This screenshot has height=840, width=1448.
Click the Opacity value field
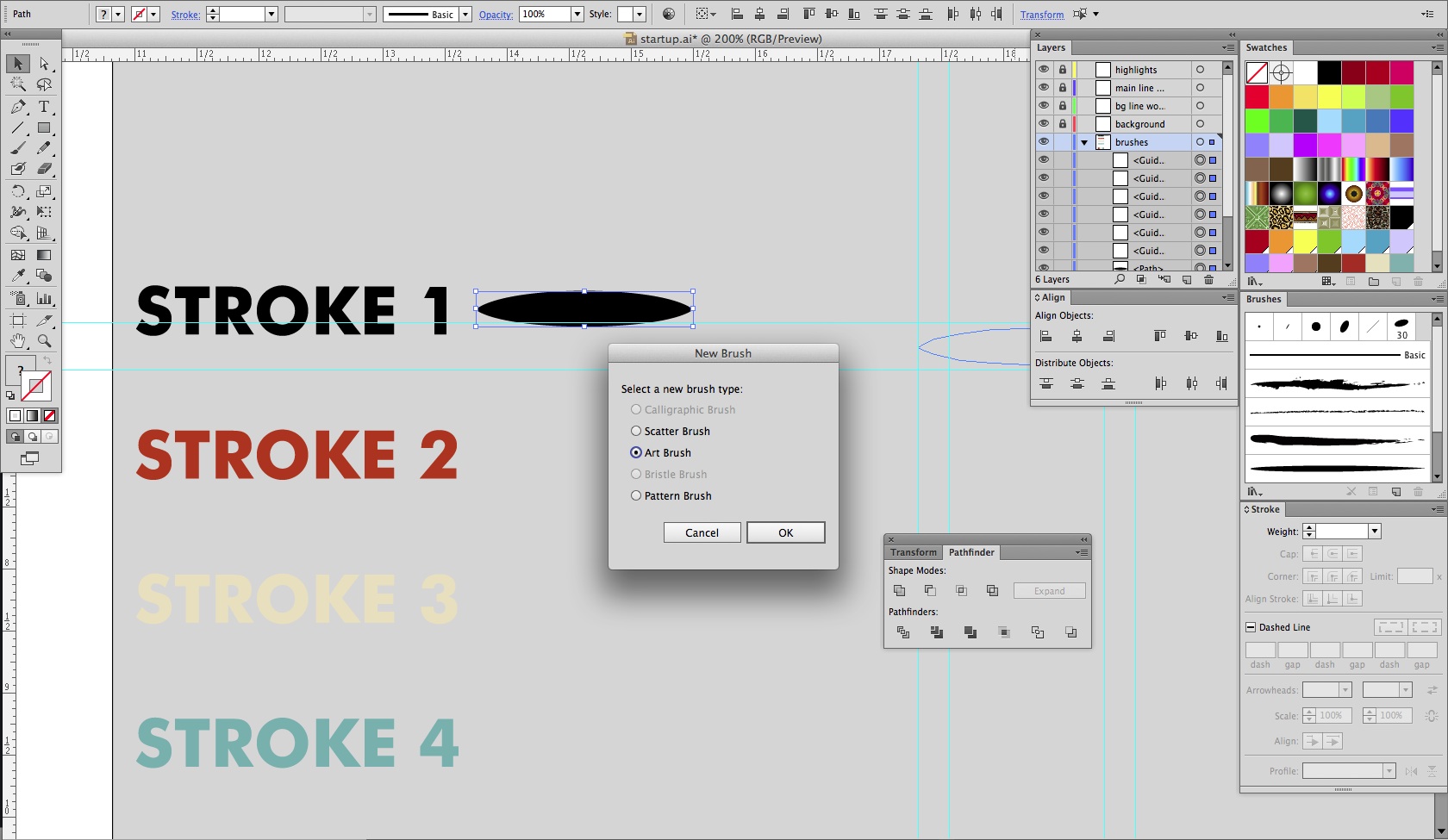click(x=545, y=14)
